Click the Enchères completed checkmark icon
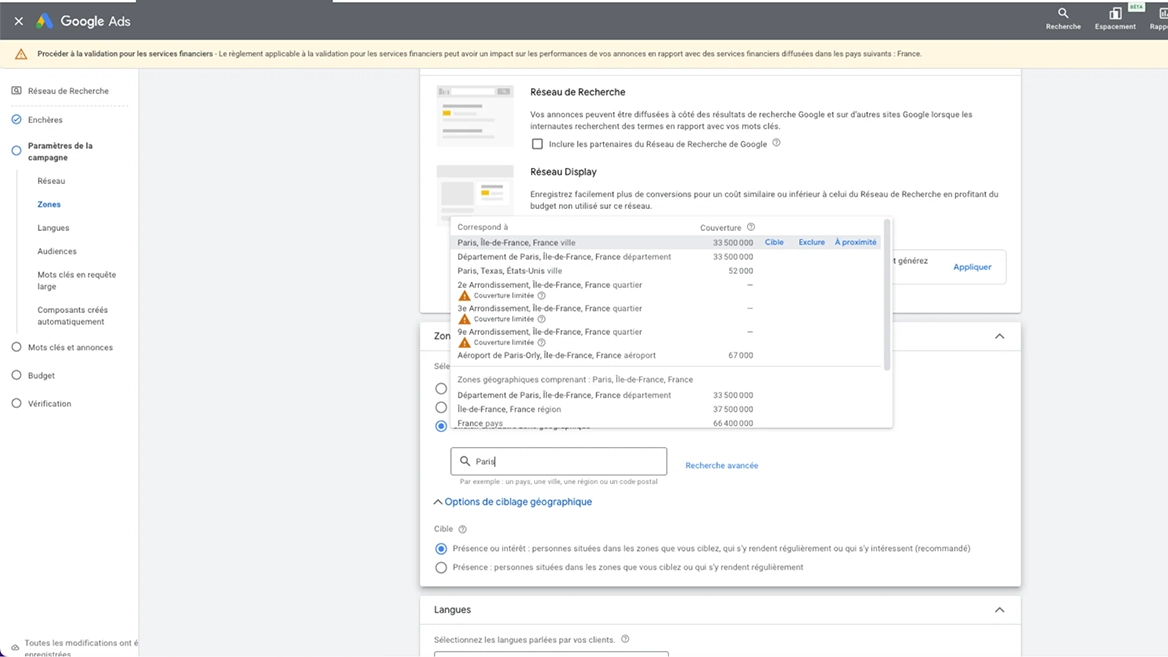 tap(16, 119)
